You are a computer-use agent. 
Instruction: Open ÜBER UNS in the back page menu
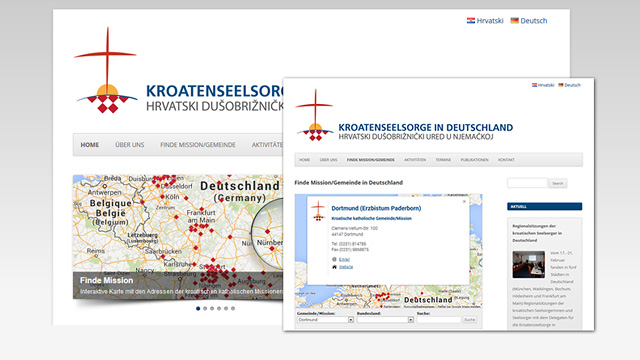(129, 144)
